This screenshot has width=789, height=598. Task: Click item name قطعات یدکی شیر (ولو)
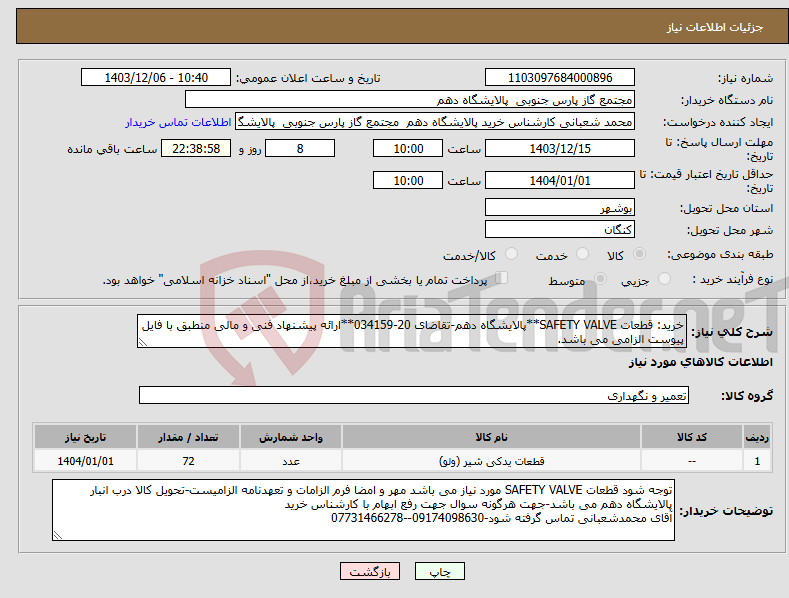click(x=491, y=461)
